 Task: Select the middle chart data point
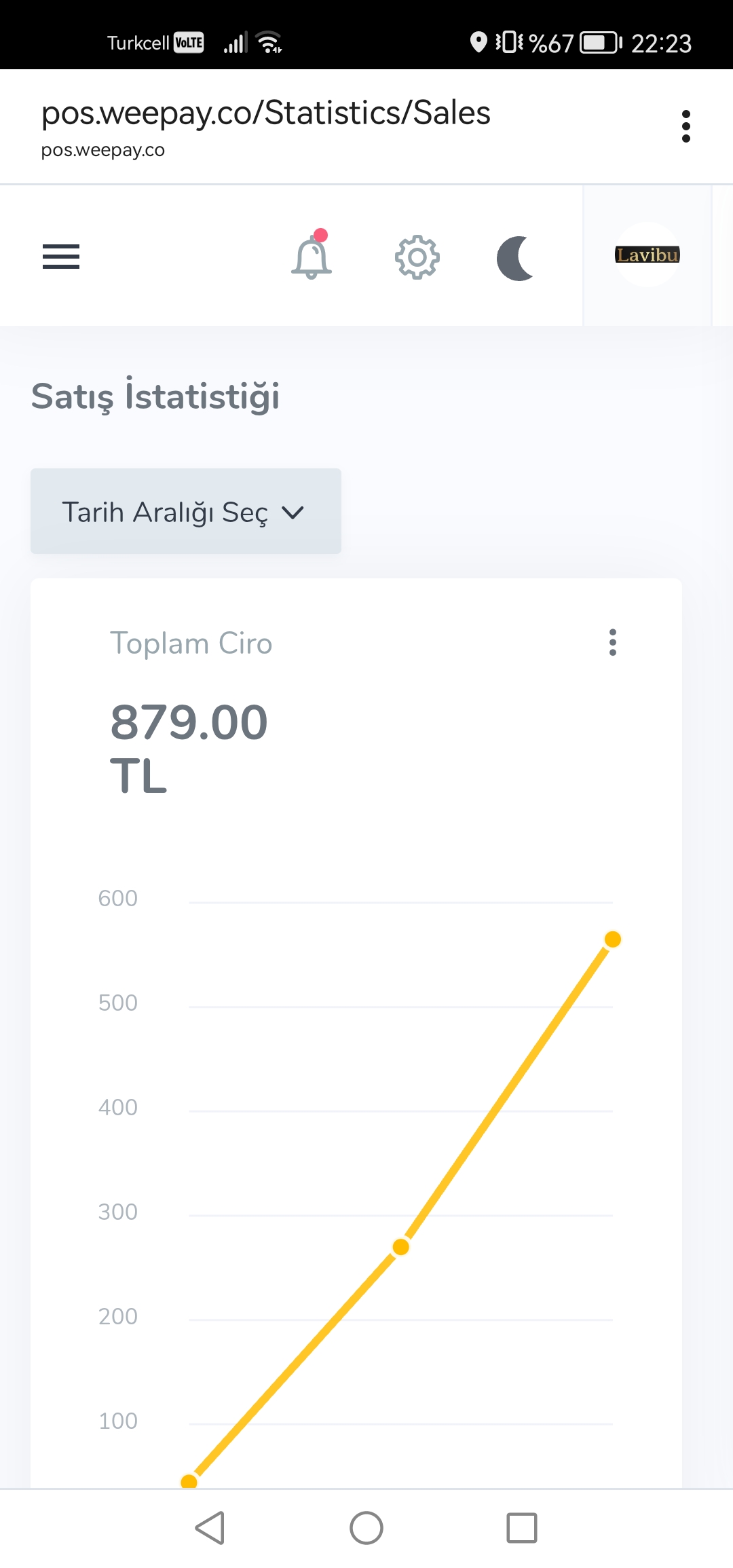(x=401, y=1247)
